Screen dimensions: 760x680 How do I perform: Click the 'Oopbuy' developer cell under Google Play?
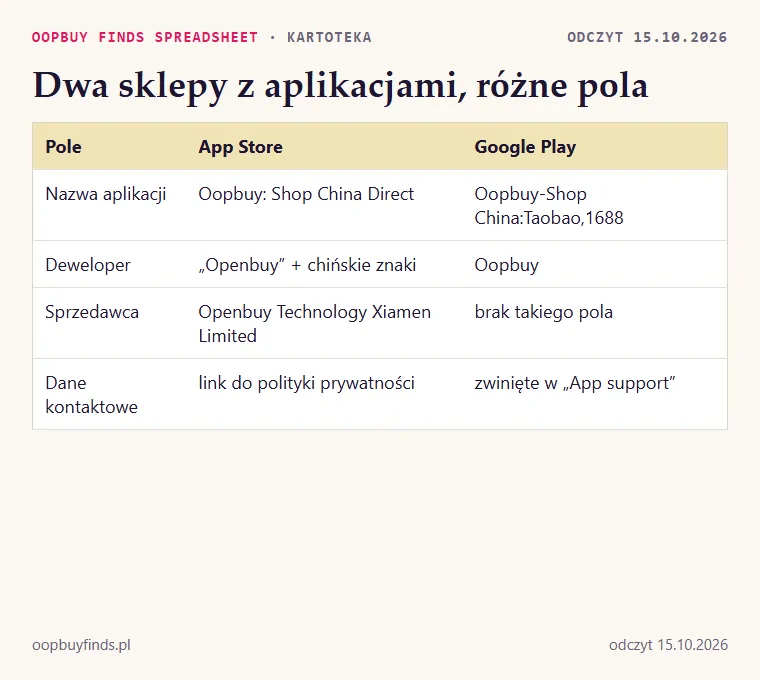tap(507, 265)
